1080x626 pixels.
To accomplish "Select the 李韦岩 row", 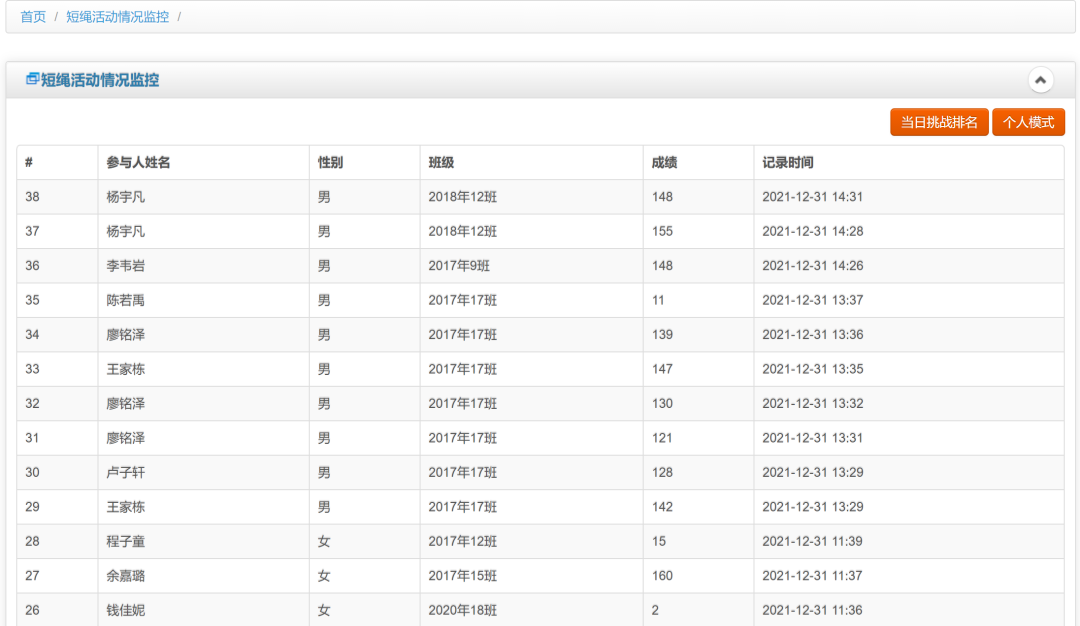I will (x=126, y=266).
